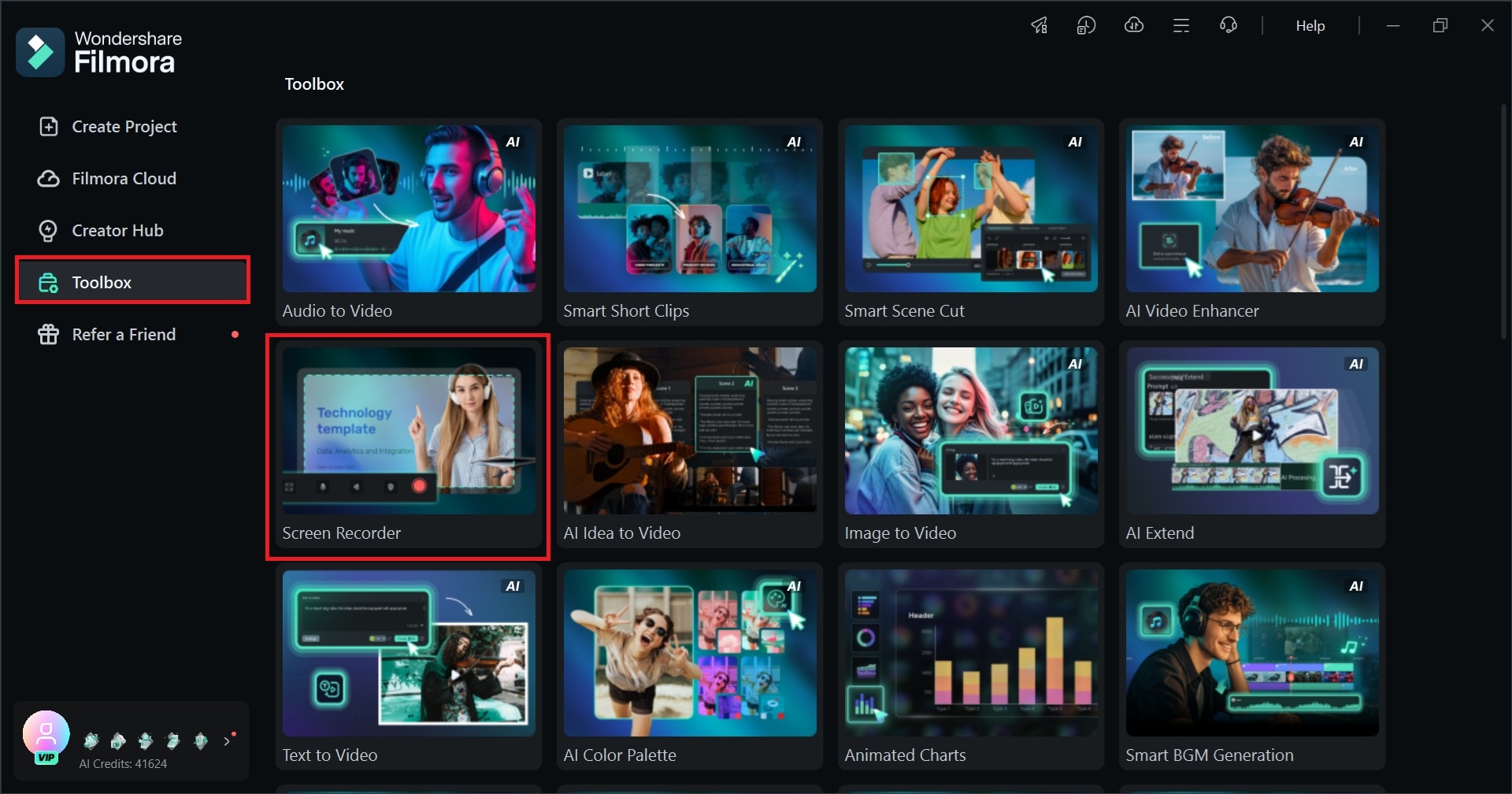
Task: Click the Toolbox briefcase icon
Action: pyautogui.click(x=48, y=282)
